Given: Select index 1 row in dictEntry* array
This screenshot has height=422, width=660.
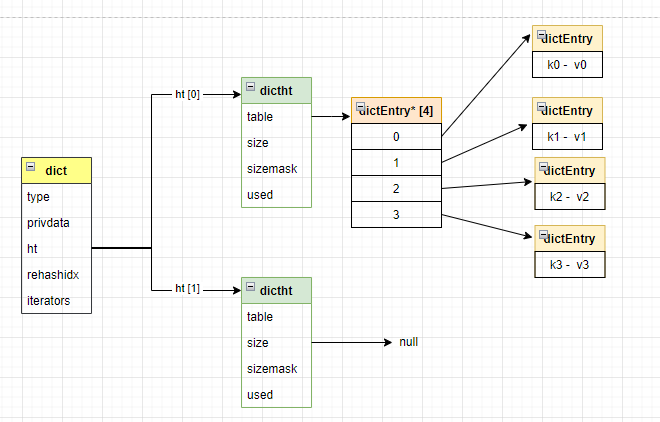Looking at the screenshot, I should pyautogui.click(x=396, y=162).
